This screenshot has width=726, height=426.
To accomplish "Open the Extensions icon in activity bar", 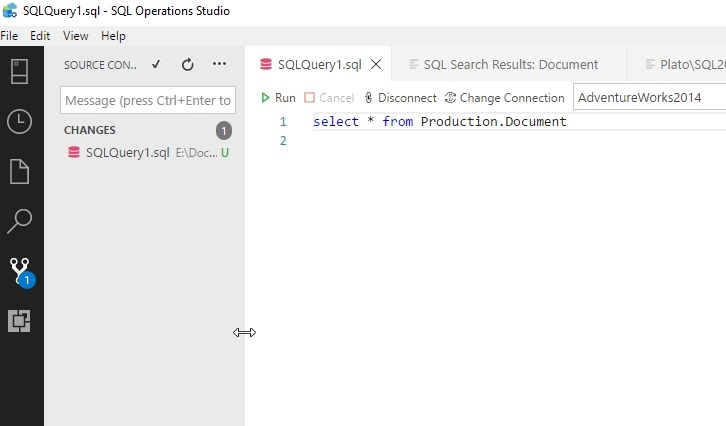I will [20, 321].
